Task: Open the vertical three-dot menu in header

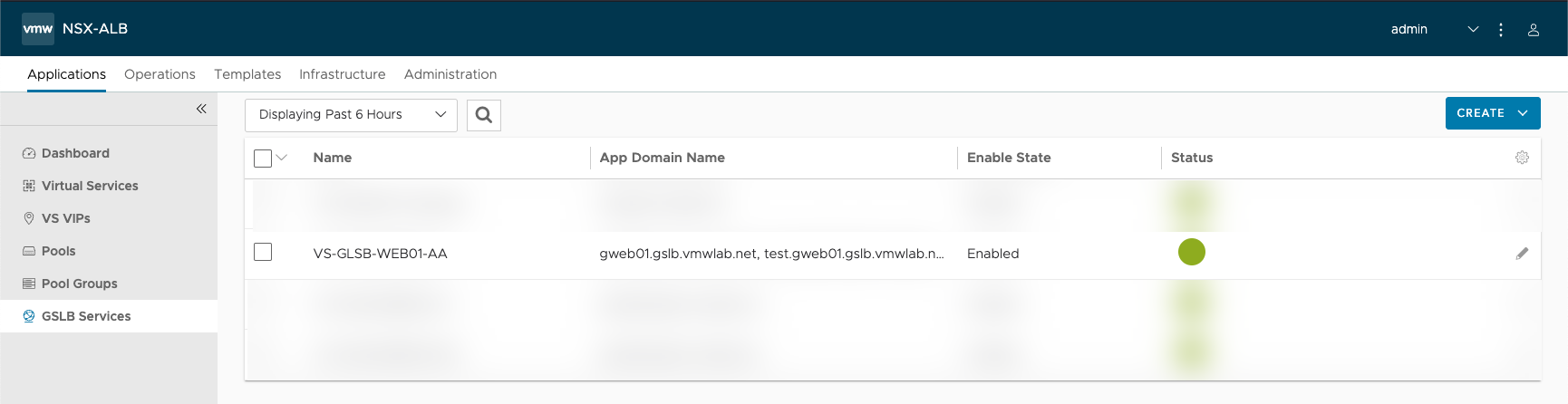Action: coord(1501,30)
